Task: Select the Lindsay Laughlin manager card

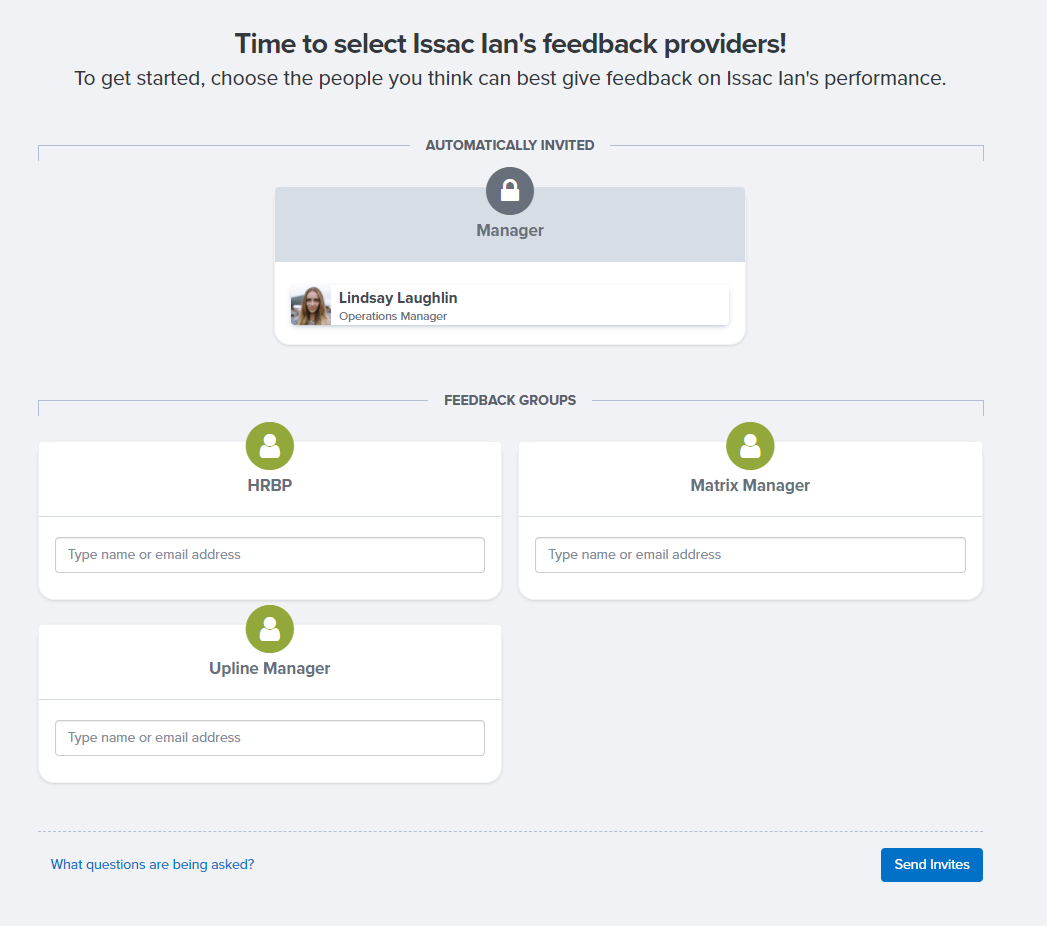Action: 509,306
